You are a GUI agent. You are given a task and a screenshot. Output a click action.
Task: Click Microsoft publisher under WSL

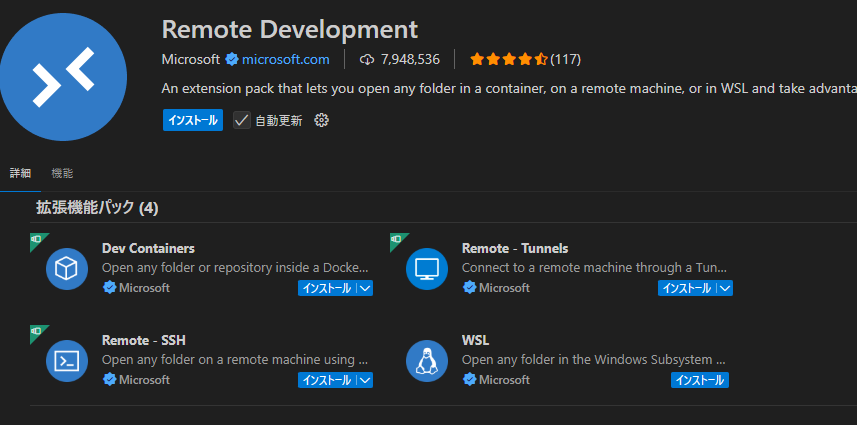[504, 379]
